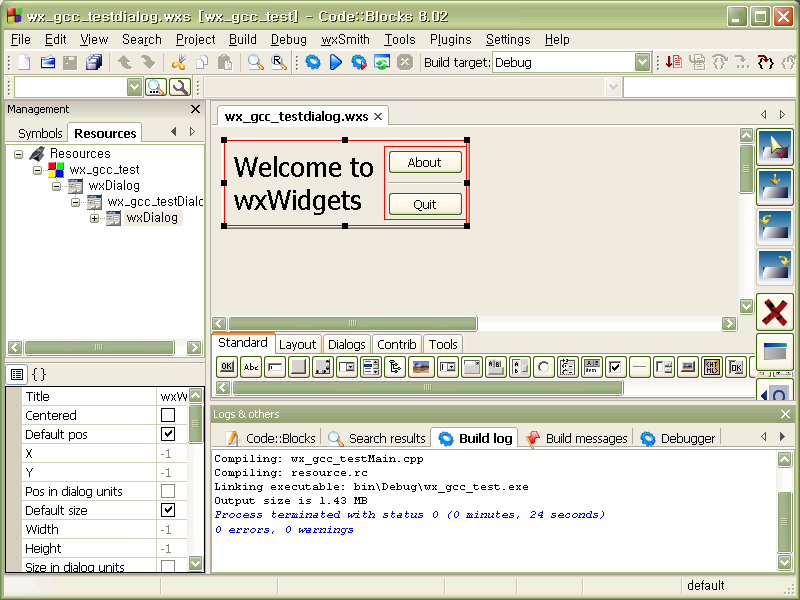The image size is (800, 600).
Task: Save all files using the stacked disks icon
Action: (94, 63)
